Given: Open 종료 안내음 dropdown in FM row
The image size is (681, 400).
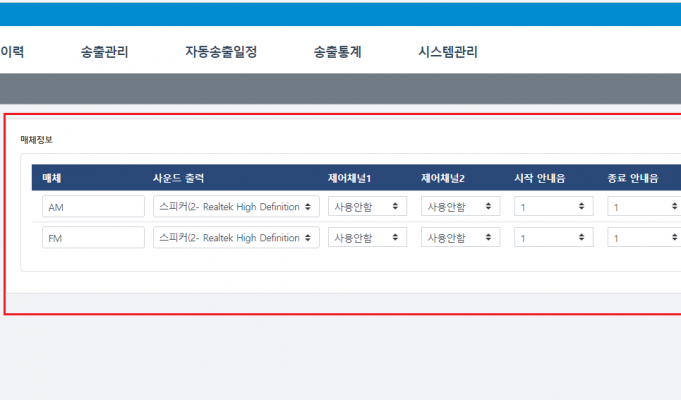Looking at the screenshot, I should [645, 237].
